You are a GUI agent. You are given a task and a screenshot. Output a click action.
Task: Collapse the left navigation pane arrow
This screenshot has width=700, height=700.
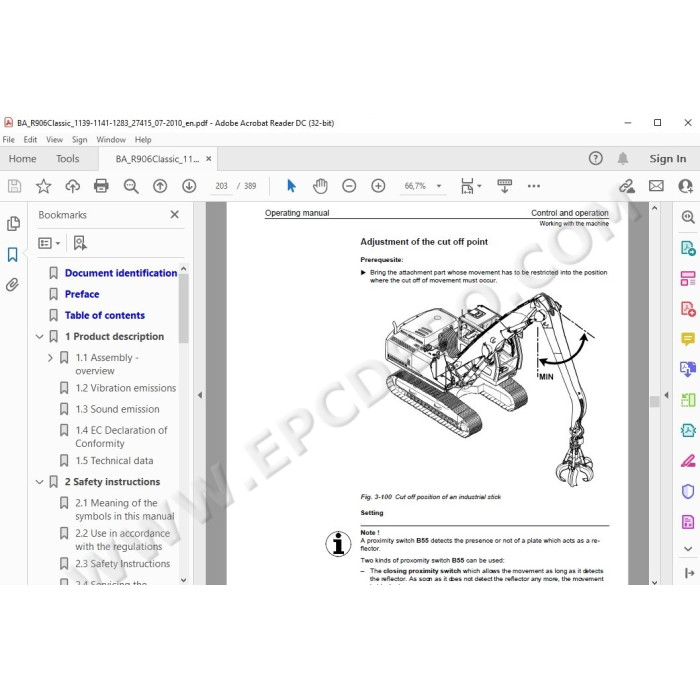pyautogui.click(x=200, y=395)
